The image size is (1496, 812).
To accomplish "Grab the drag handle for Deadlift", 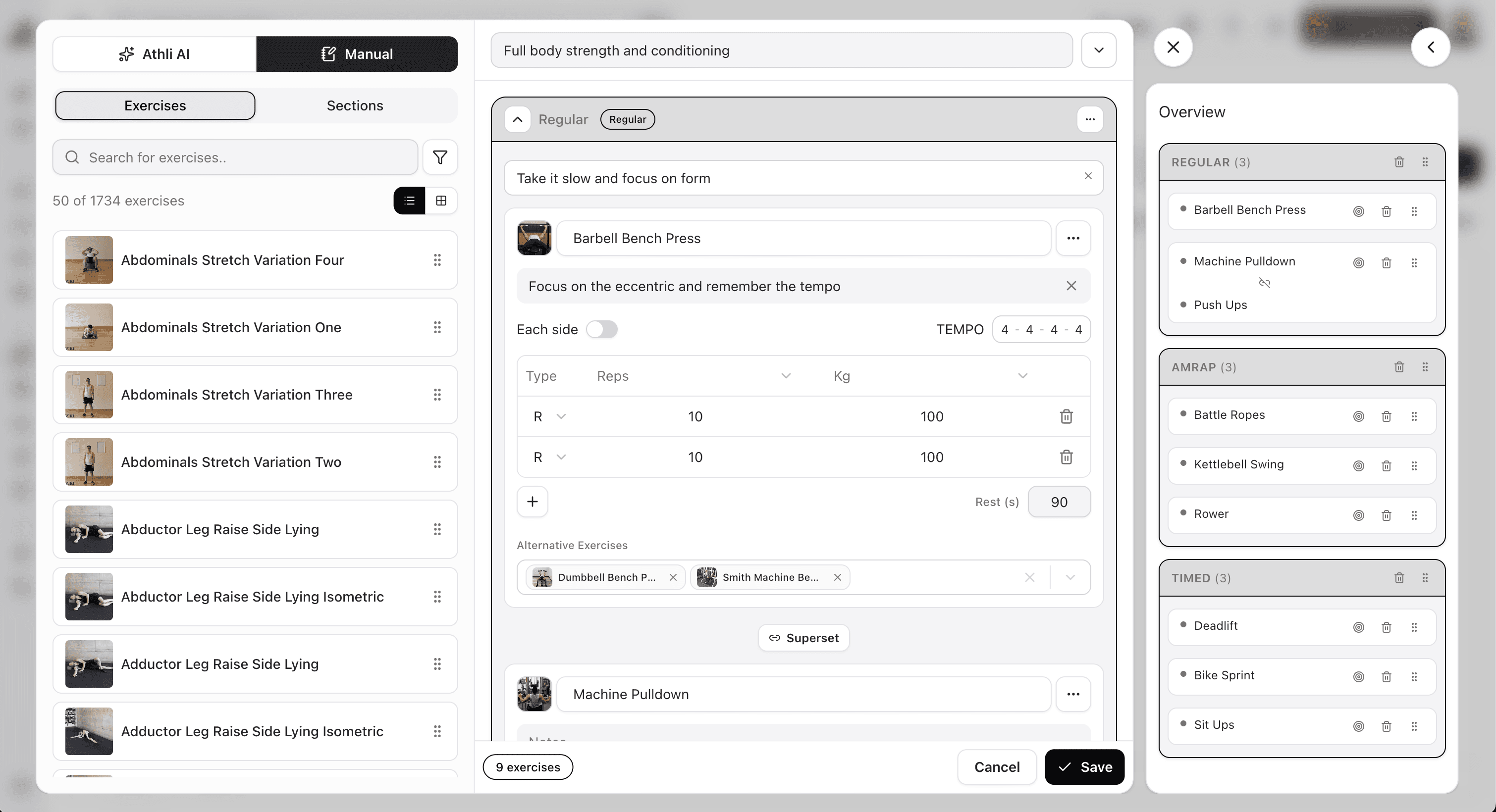I will point(1414,627).
